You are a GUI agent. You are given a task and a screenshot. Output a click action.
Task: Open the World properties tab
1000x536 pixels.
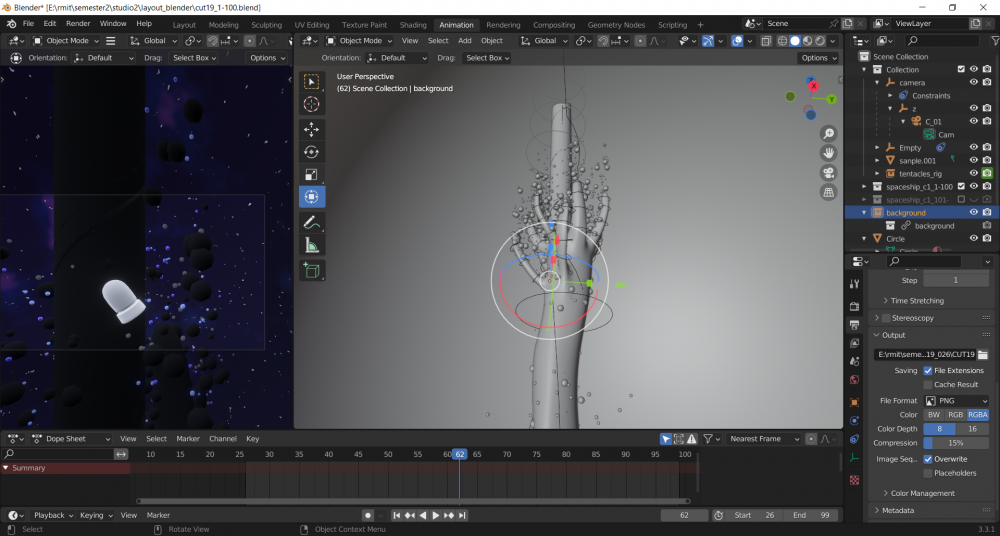(x=855, y=380)
